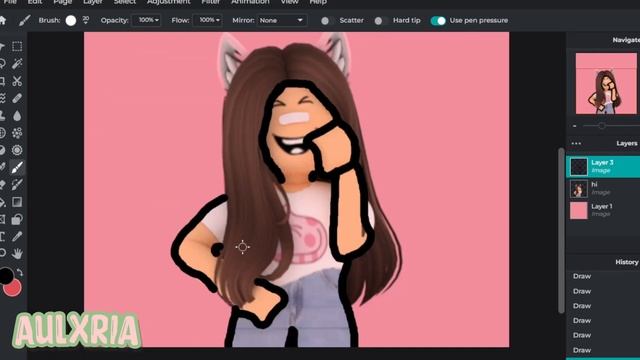Click the Layer 3 thumbnail

[x=579, y=167]
